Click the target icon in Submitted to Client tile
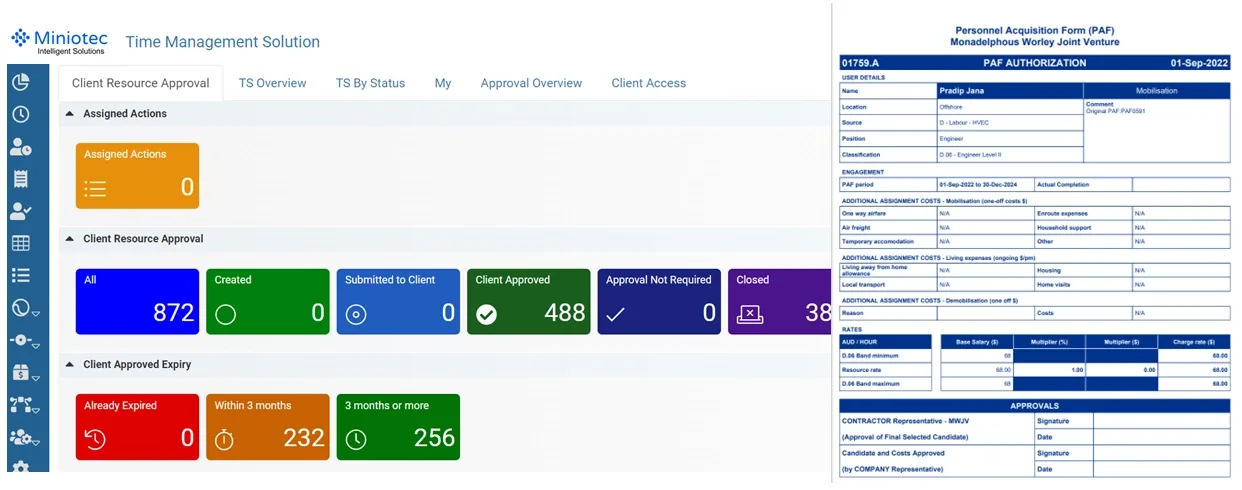The width and height of the screenshot is (1242, 490). pyautogui.click(x=356, y=315)
